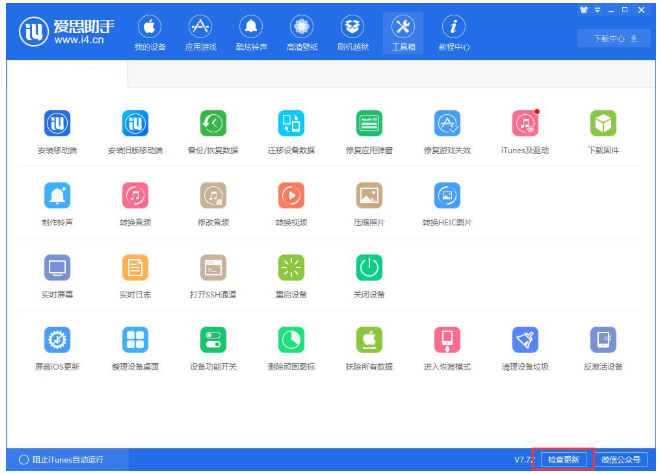
Task: Open the 反激活设备 deactivate tool
Action: click(603, 348)
